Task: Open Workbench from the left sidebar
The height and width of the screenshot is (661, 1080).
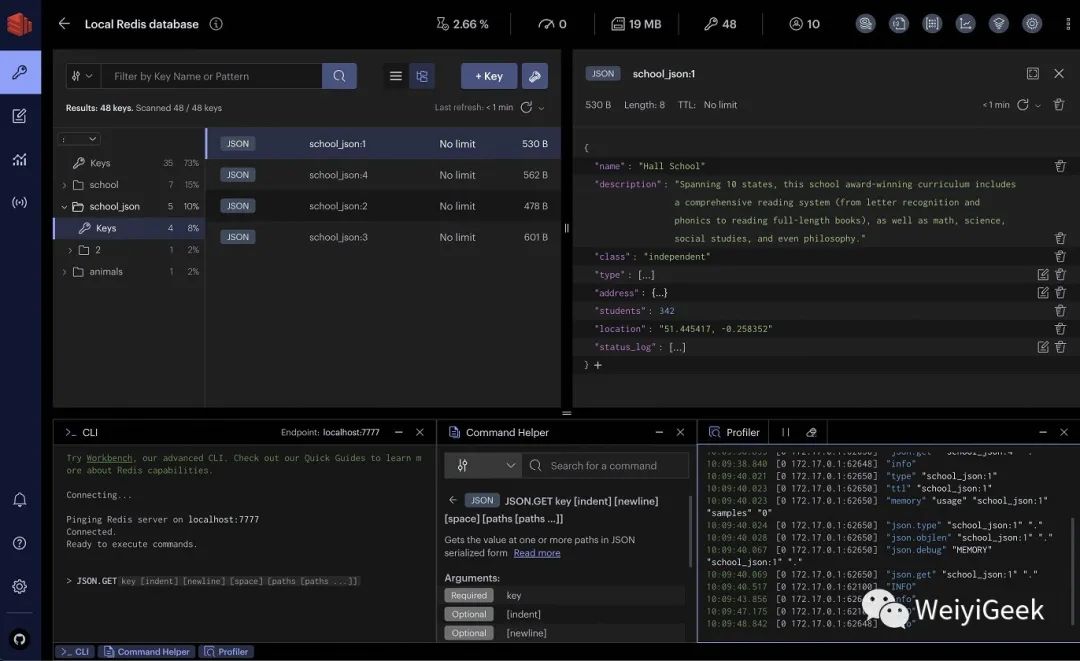Action: click(19, 116)
